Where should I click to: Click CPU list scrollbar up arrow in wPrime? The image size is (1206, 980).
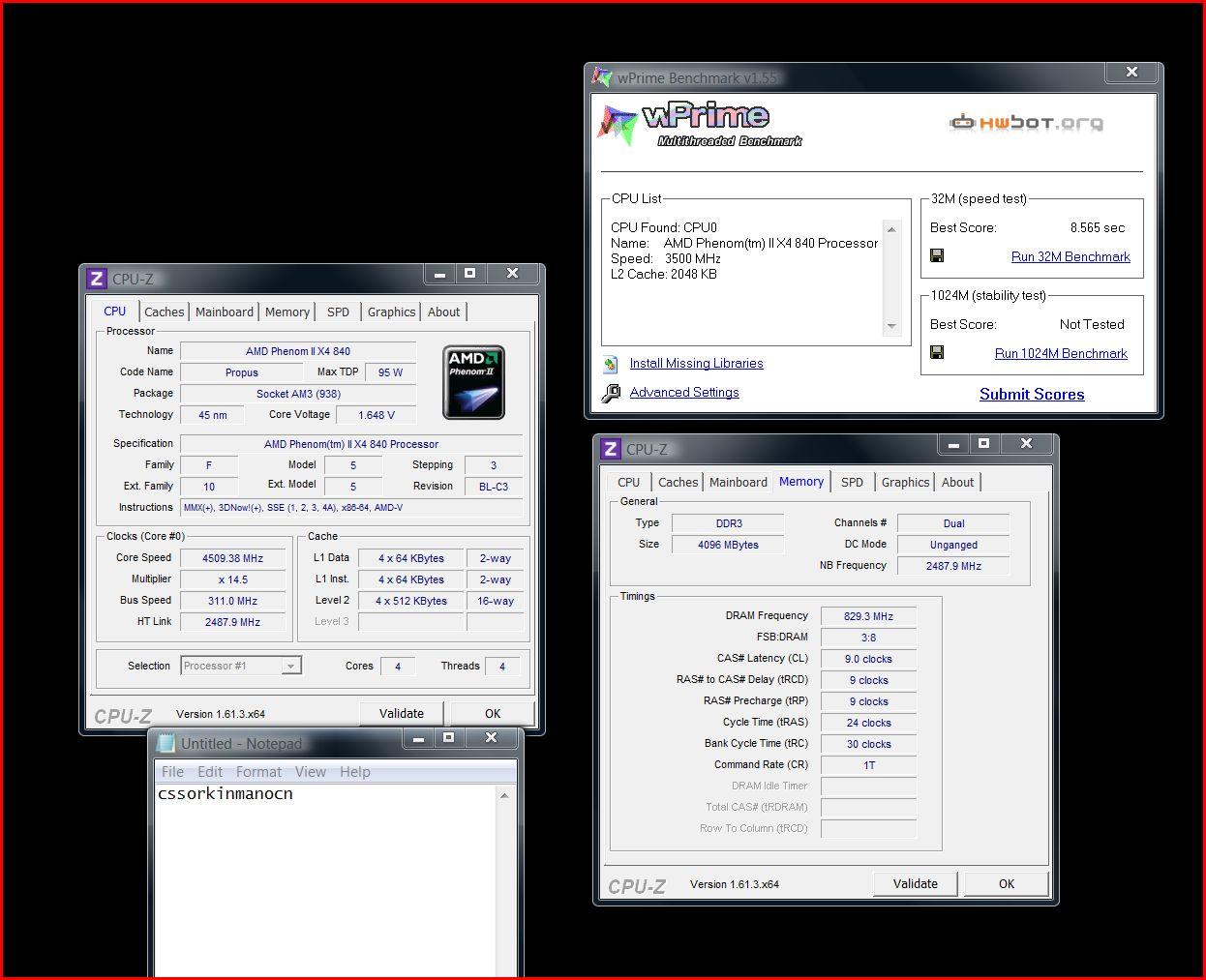(x=891, y=229)
